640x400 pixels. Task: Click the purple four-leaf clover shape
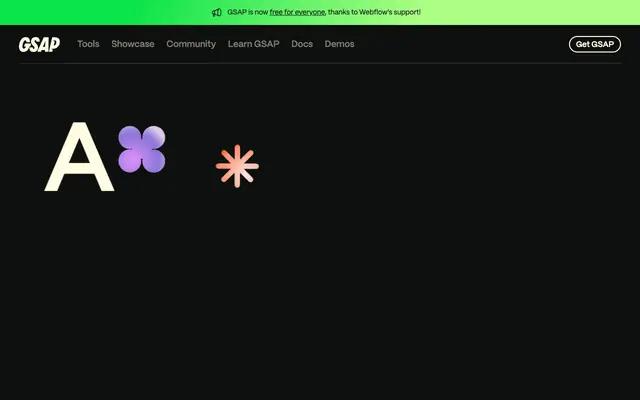point(142,149)
